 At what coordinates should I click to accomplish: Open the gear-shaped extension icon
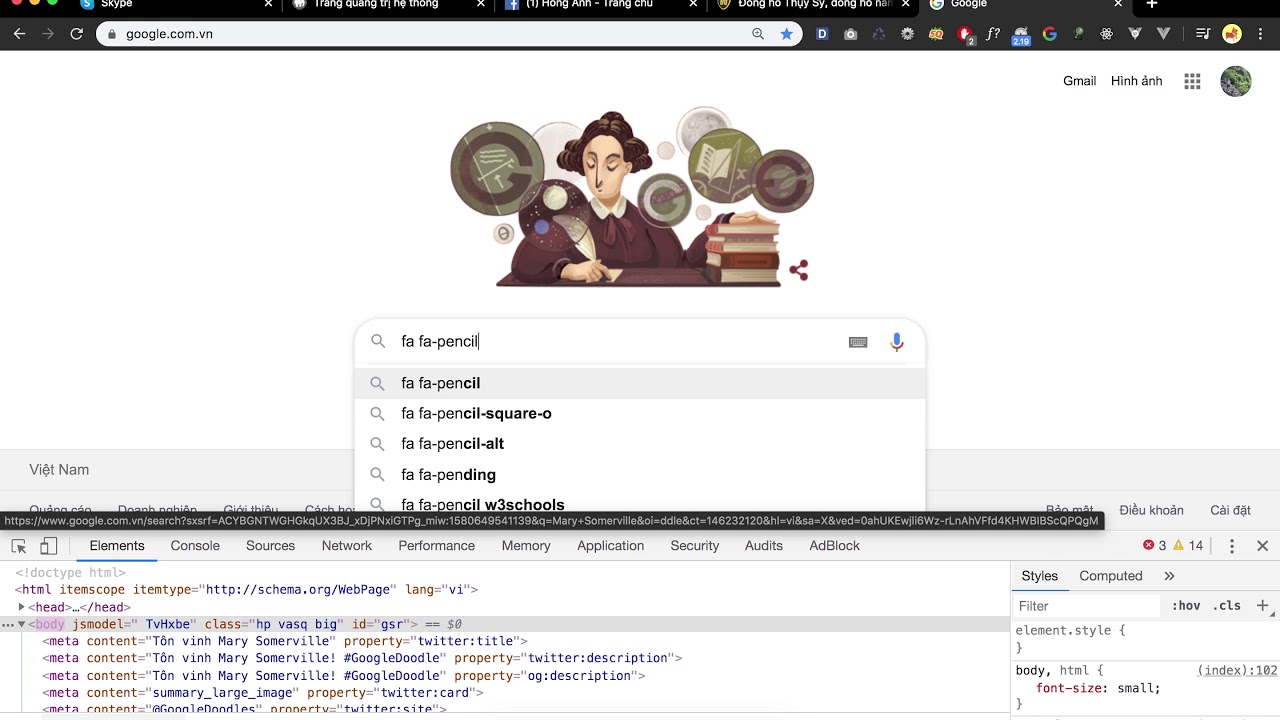tap(907, 34)
